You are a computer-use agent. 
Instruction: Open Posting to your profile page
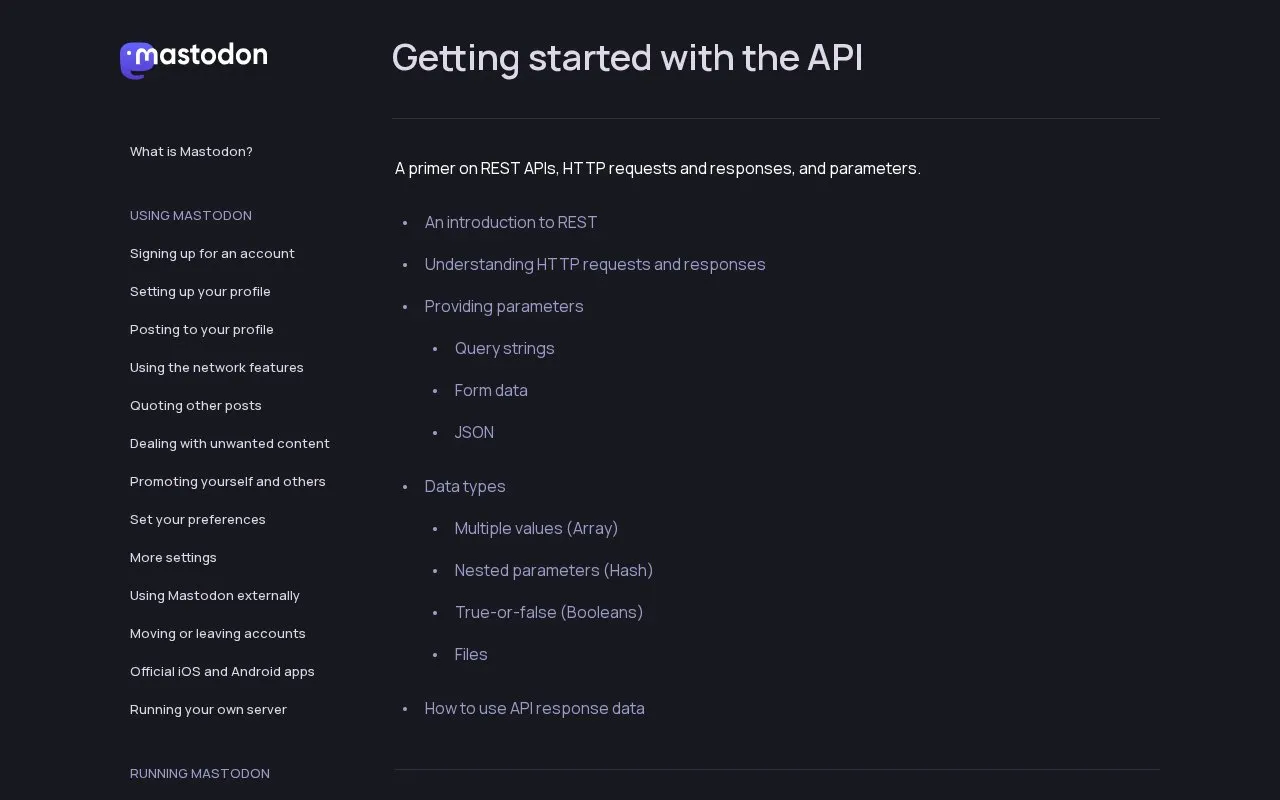202,330
